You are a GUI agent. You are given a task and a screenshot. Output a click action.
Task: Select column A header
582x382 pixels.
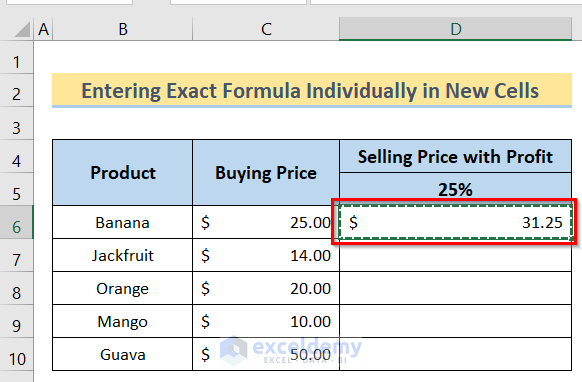43,29
